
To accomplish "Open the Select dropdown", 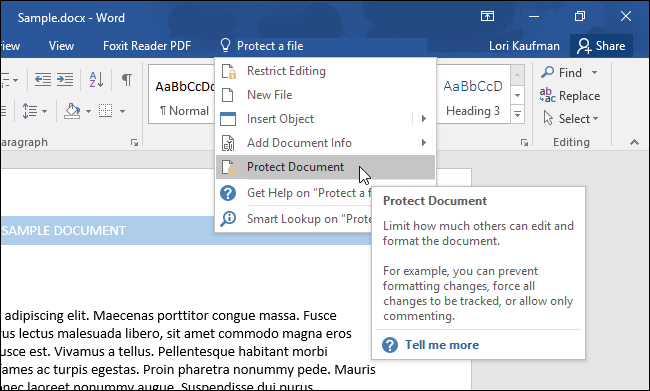I will click(570, 119).
